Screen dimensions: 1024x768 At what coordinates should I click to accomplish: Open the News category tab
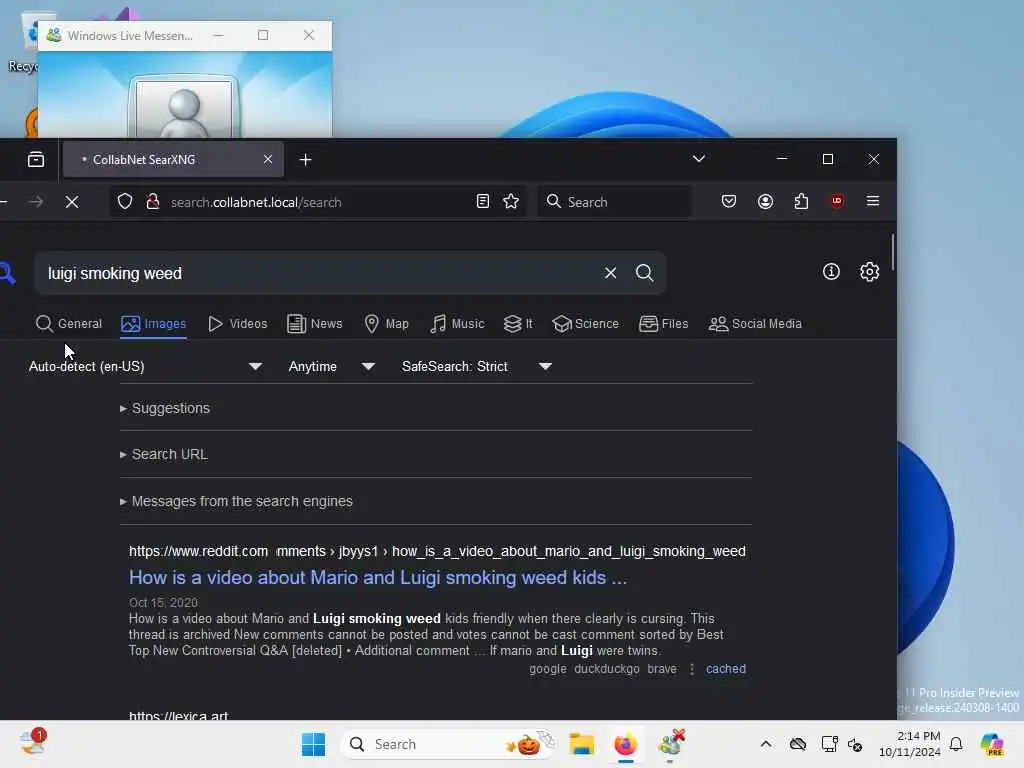coord(314,323)
